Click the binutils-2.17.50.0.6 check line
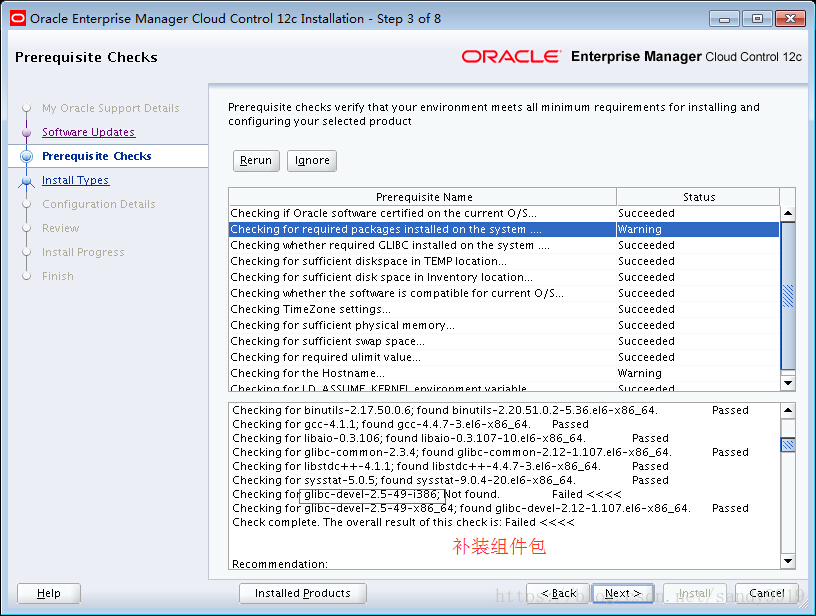This screenshot has height=616, width=816. (490, 410)
